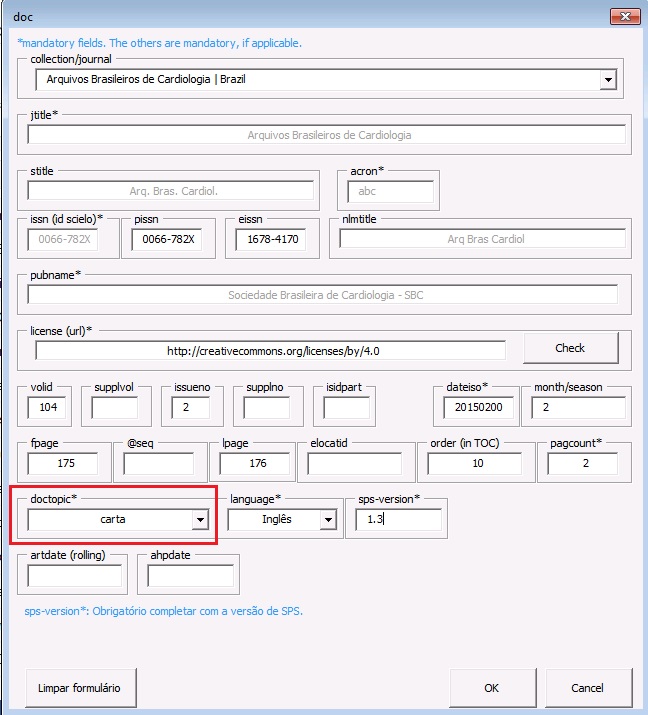Viewport: 648px width, 715px height.
Task: Expand the collection/journal dropdown
Action: 607,79
